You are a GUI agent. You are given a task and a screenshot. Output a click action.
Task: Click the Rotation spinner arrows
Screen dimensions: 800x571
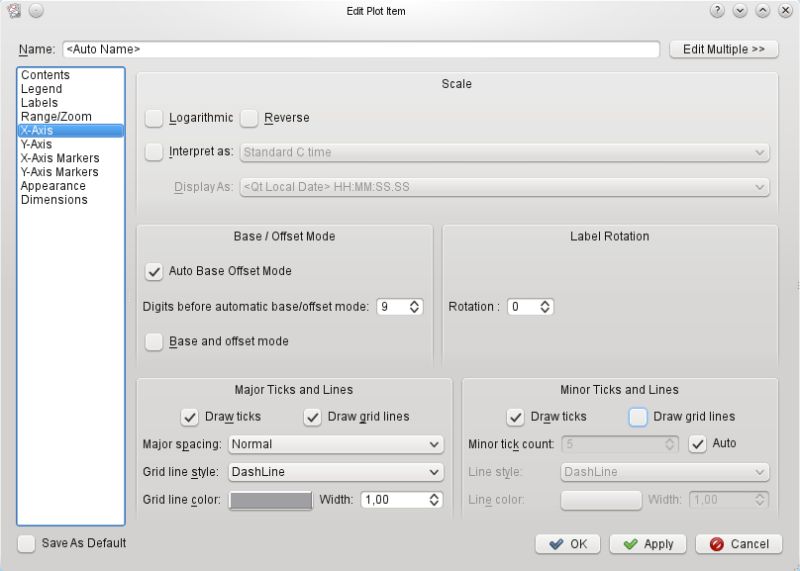pyautogui.click(x=545, y=307)
